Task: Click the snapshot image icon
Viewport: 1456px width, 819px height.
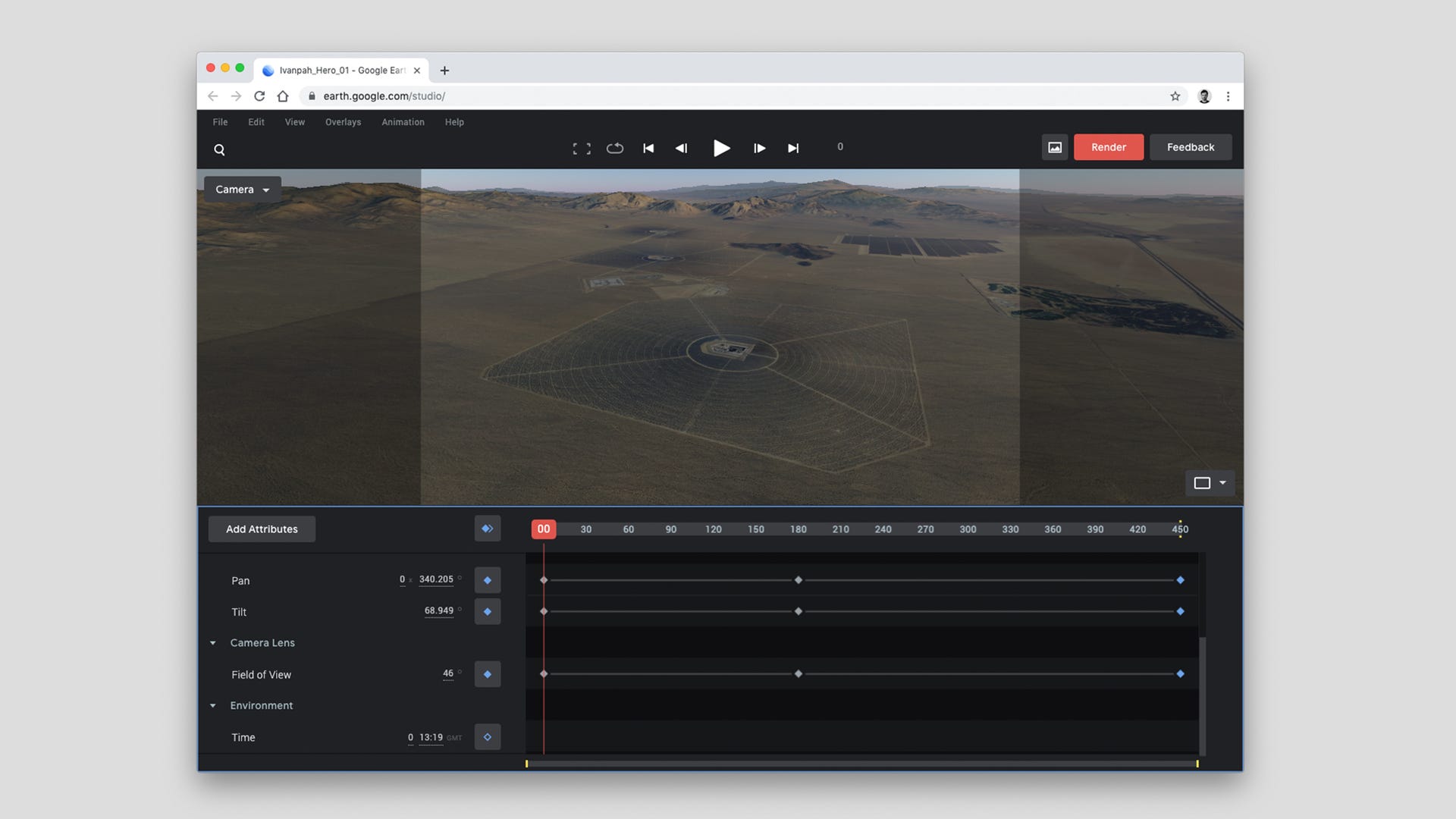Action: point(1055,147)
